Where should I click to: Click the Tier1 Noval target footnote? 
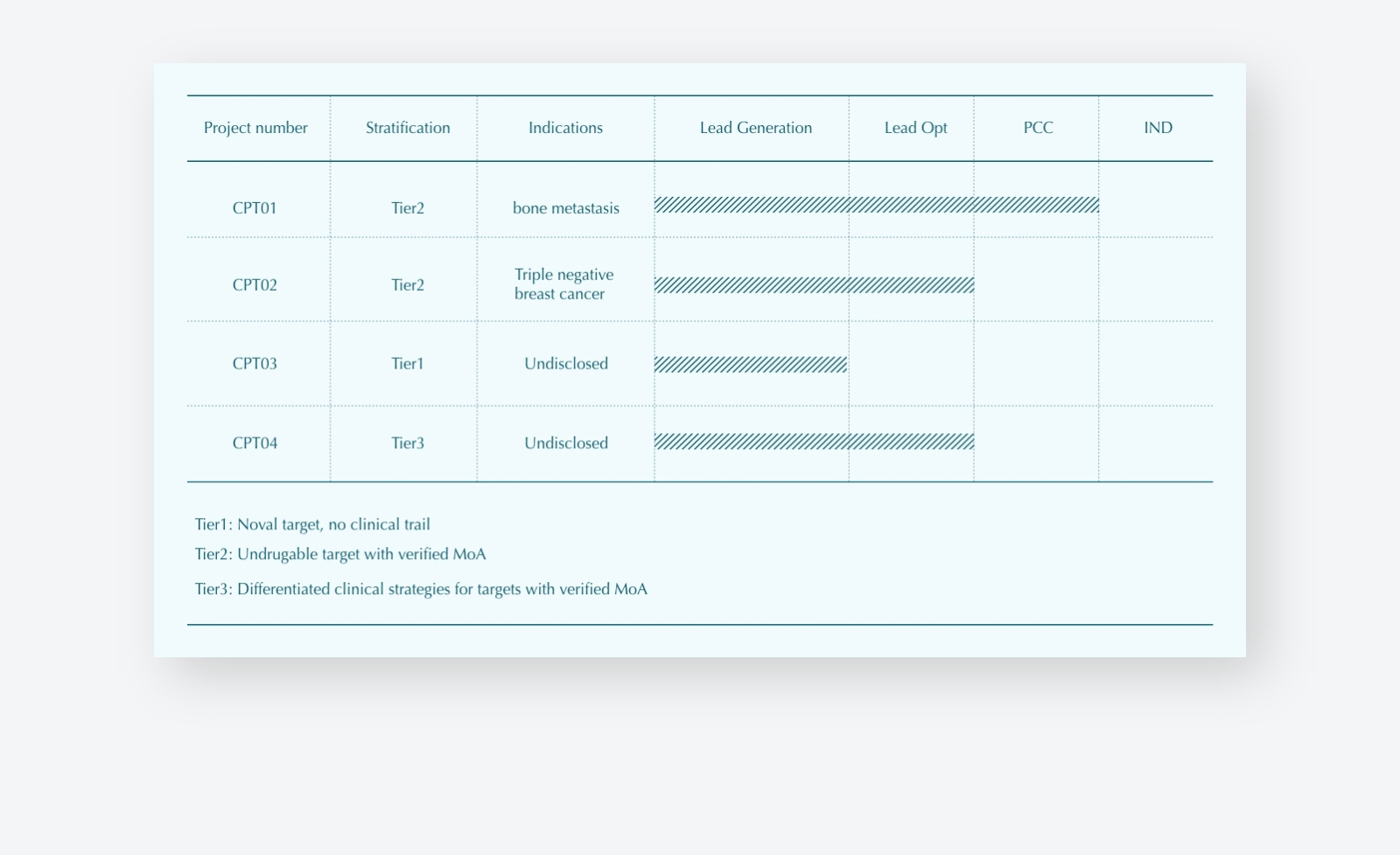pyautogui.click(x=312, y=525)
